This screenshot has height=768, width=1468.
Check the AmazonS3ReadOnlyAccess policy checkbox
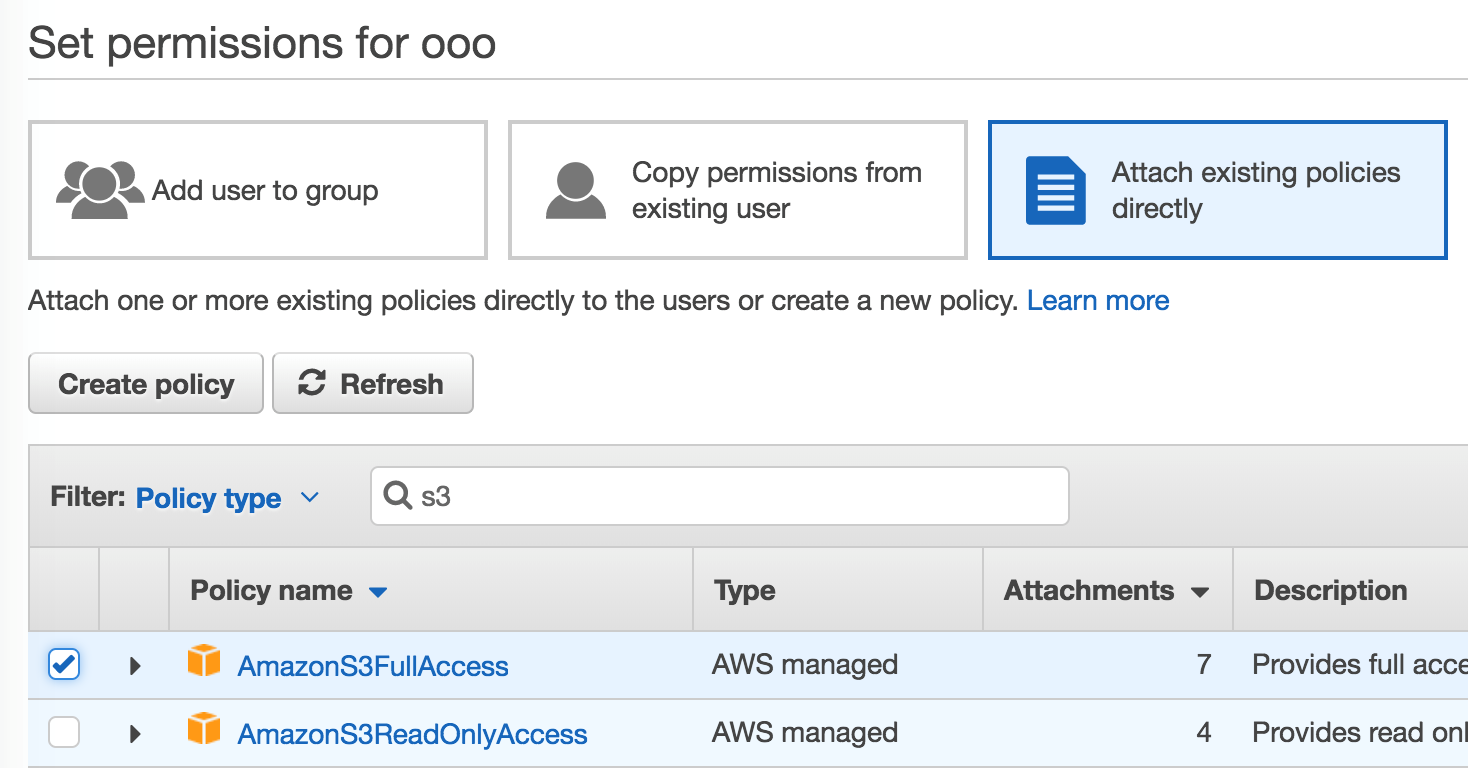pyautogui.click(x=64, y=733)
